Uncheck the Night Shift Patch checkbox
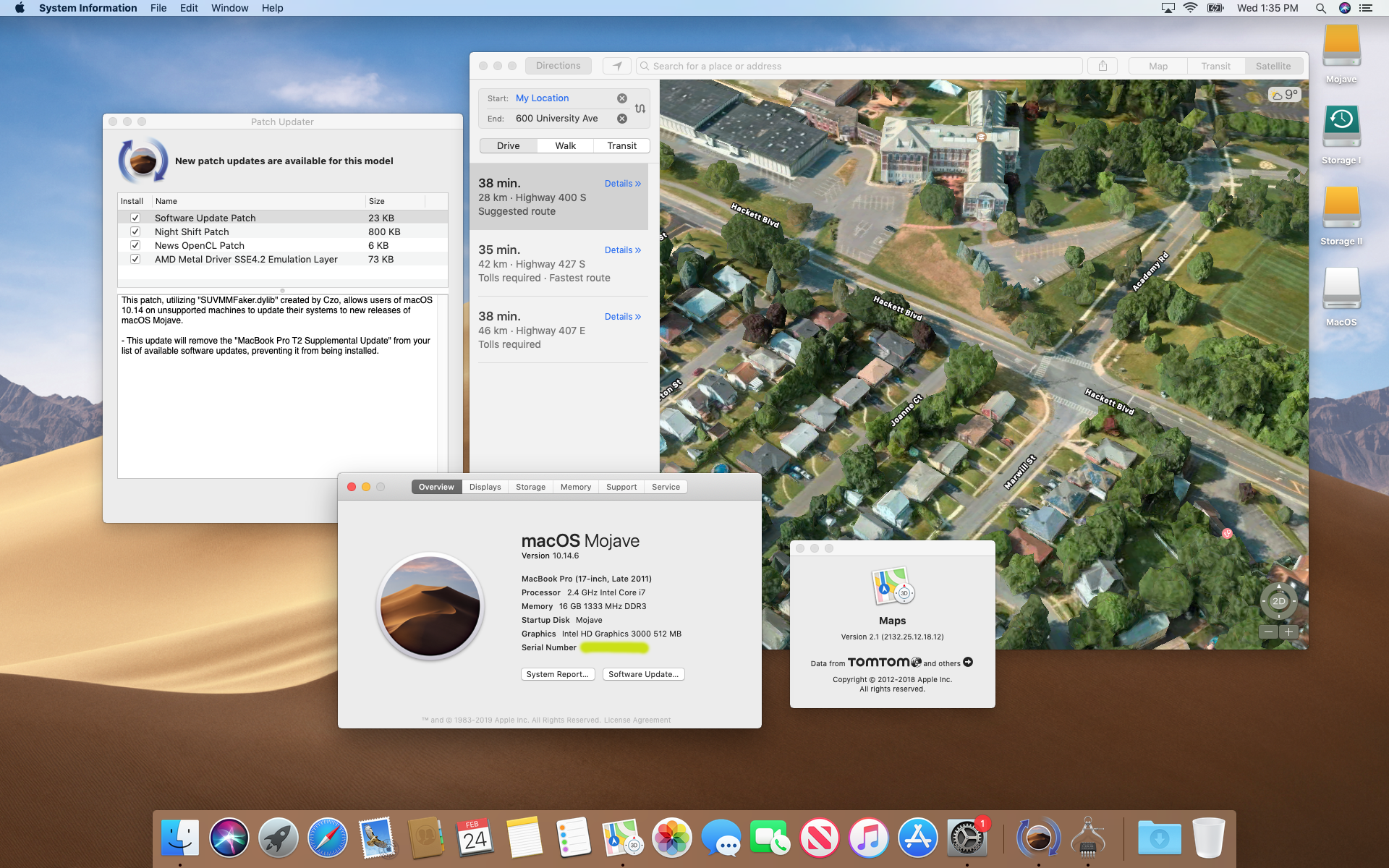Image resolution: width=1389 pixels, height=868 pixels. 135,231
